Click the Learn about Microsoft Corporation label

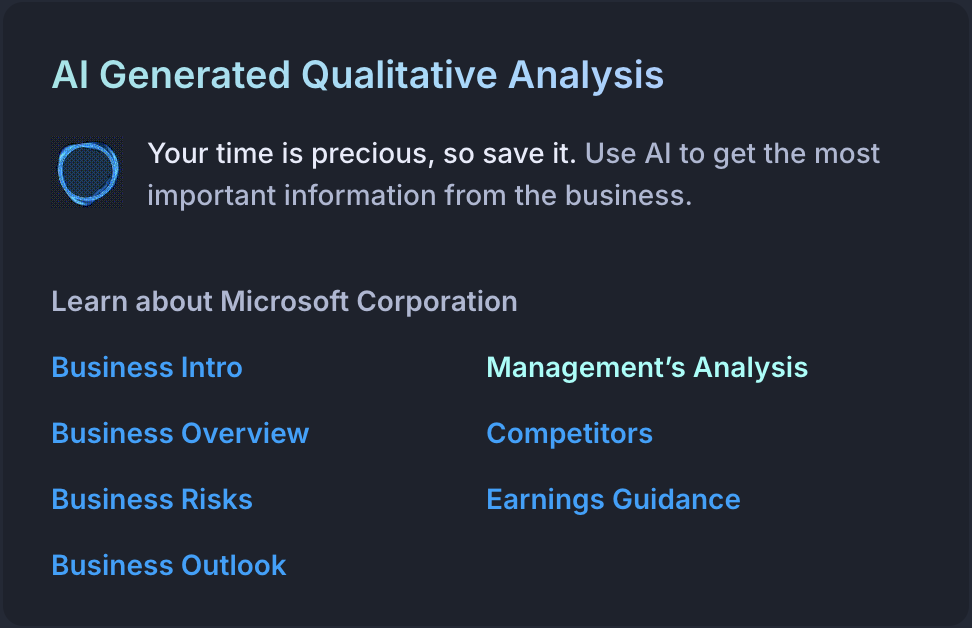click(285, 302)
